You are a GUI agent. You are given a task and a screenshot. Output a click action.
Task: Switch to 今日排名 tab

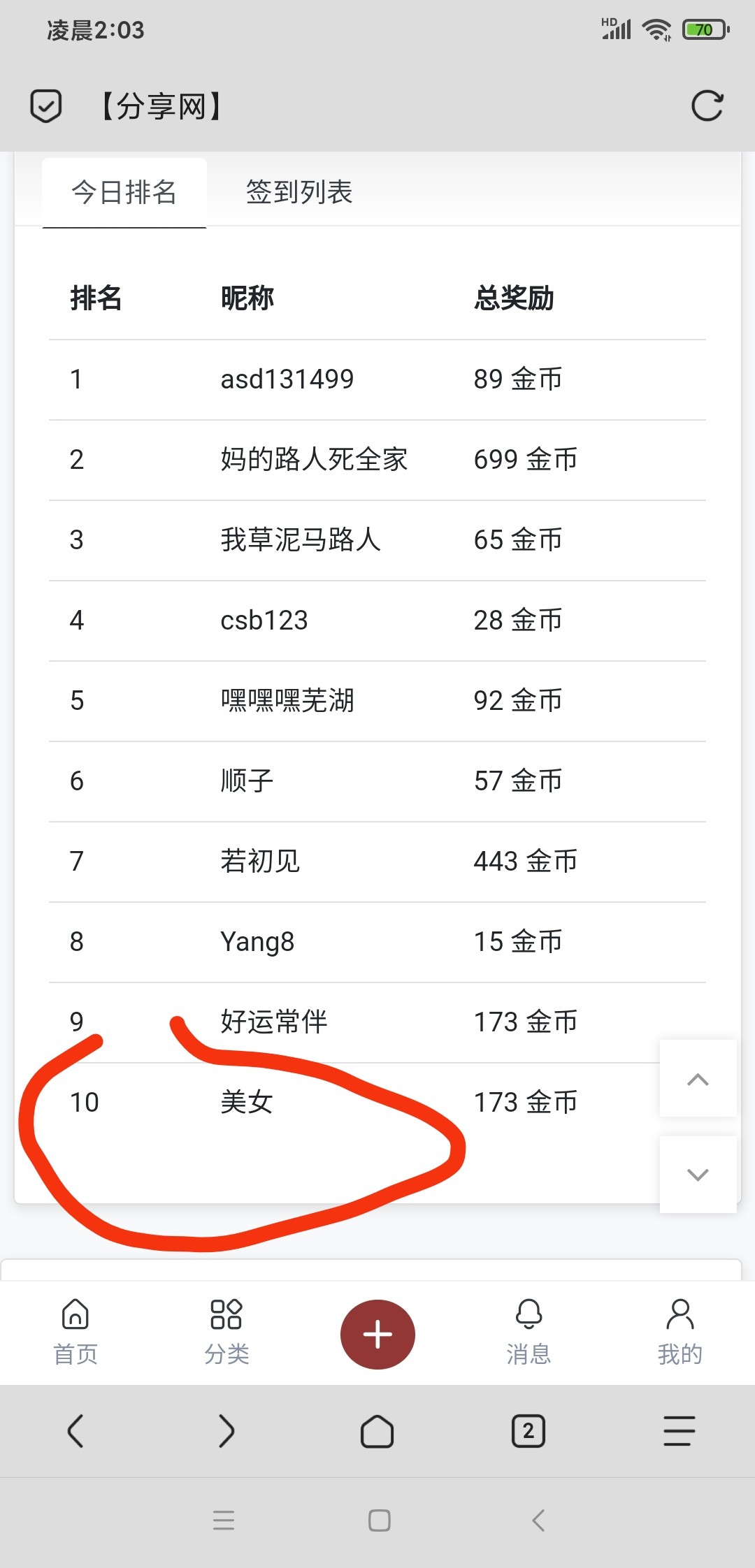(124, 192)
